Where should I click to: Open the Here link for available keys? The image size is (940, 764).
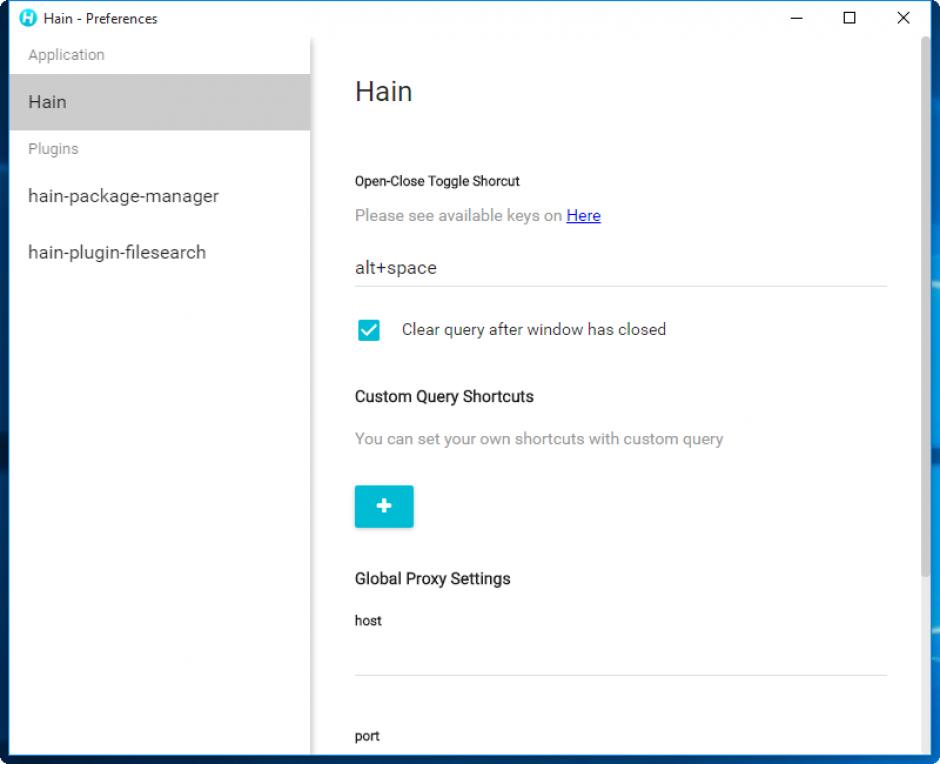[583, 215]
